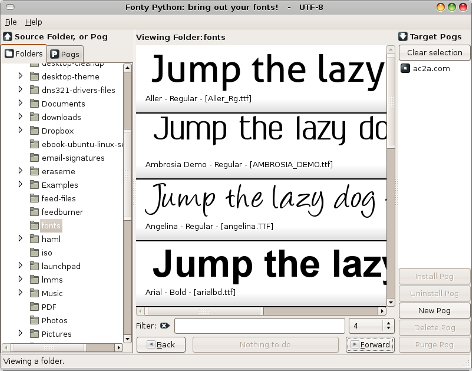Screen dimensions: 472x371
Task: Click the lmms folder icon
Action: click(34, 279)
